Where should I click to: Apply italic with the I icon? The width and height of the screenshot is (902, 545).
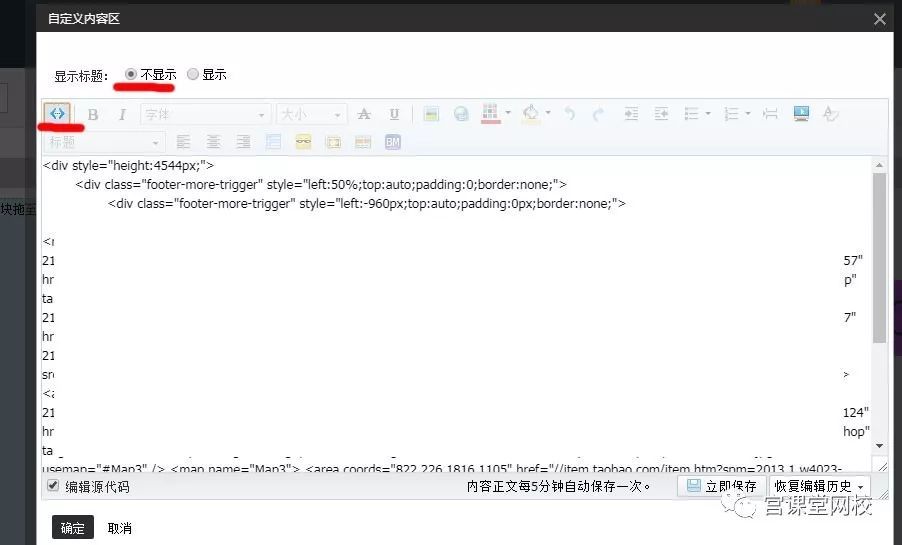(x=122, y=114)
